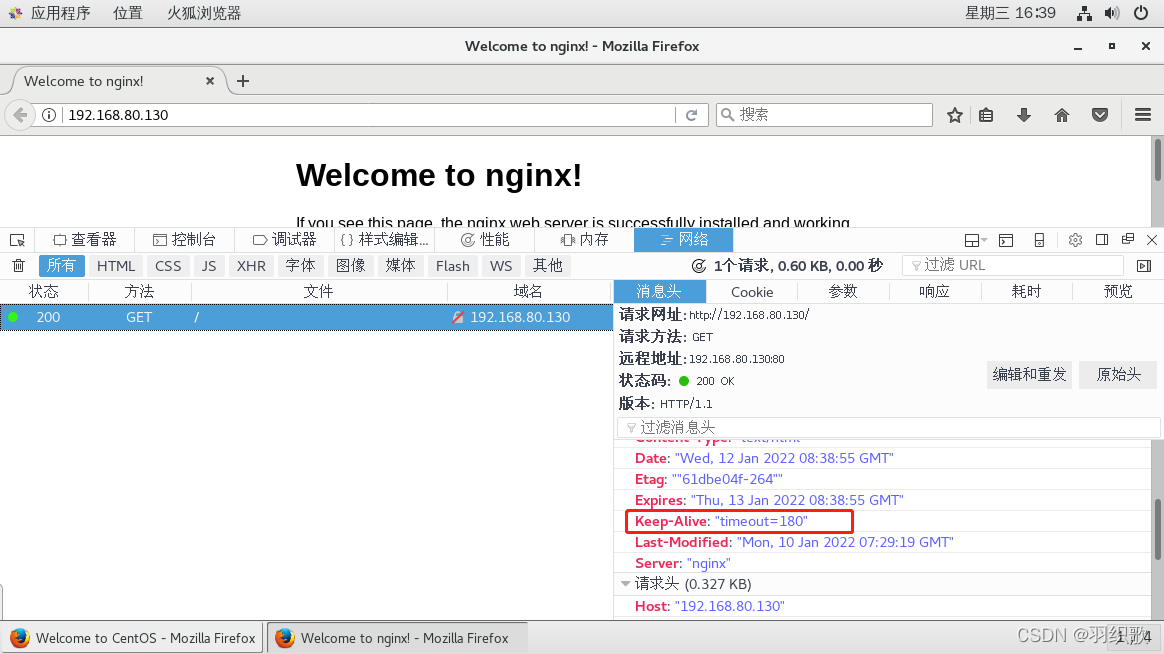
Task: Open the 响应 details tab
Action: coord(935,292)
